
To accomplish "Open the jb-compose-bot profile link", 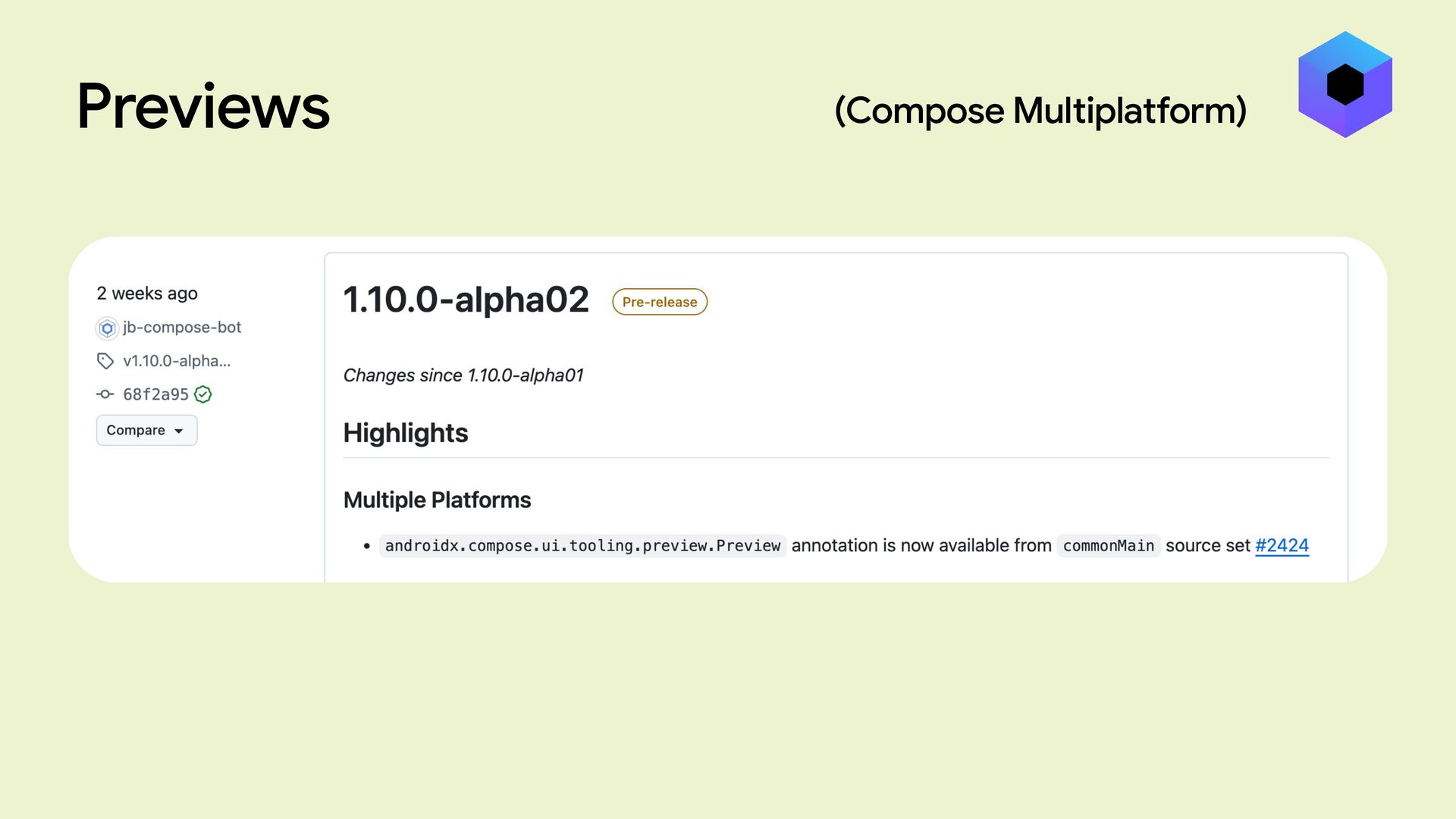I will point(182,328).
